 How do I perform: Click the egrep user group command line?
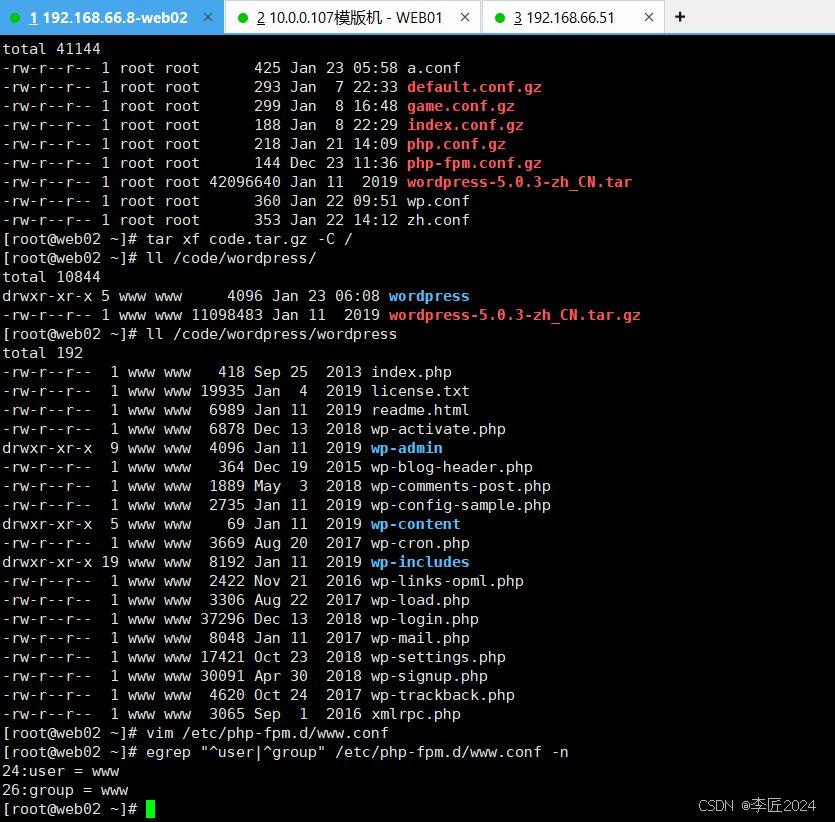(x=357, y=752)
